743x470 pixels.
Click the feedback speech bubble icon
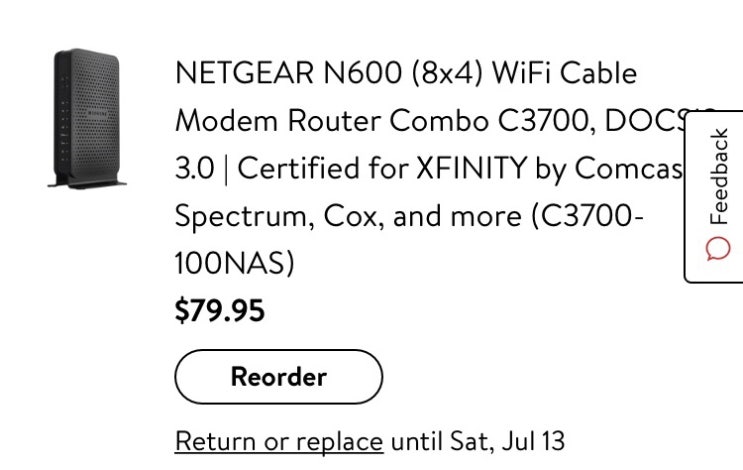tap(718, 248)
